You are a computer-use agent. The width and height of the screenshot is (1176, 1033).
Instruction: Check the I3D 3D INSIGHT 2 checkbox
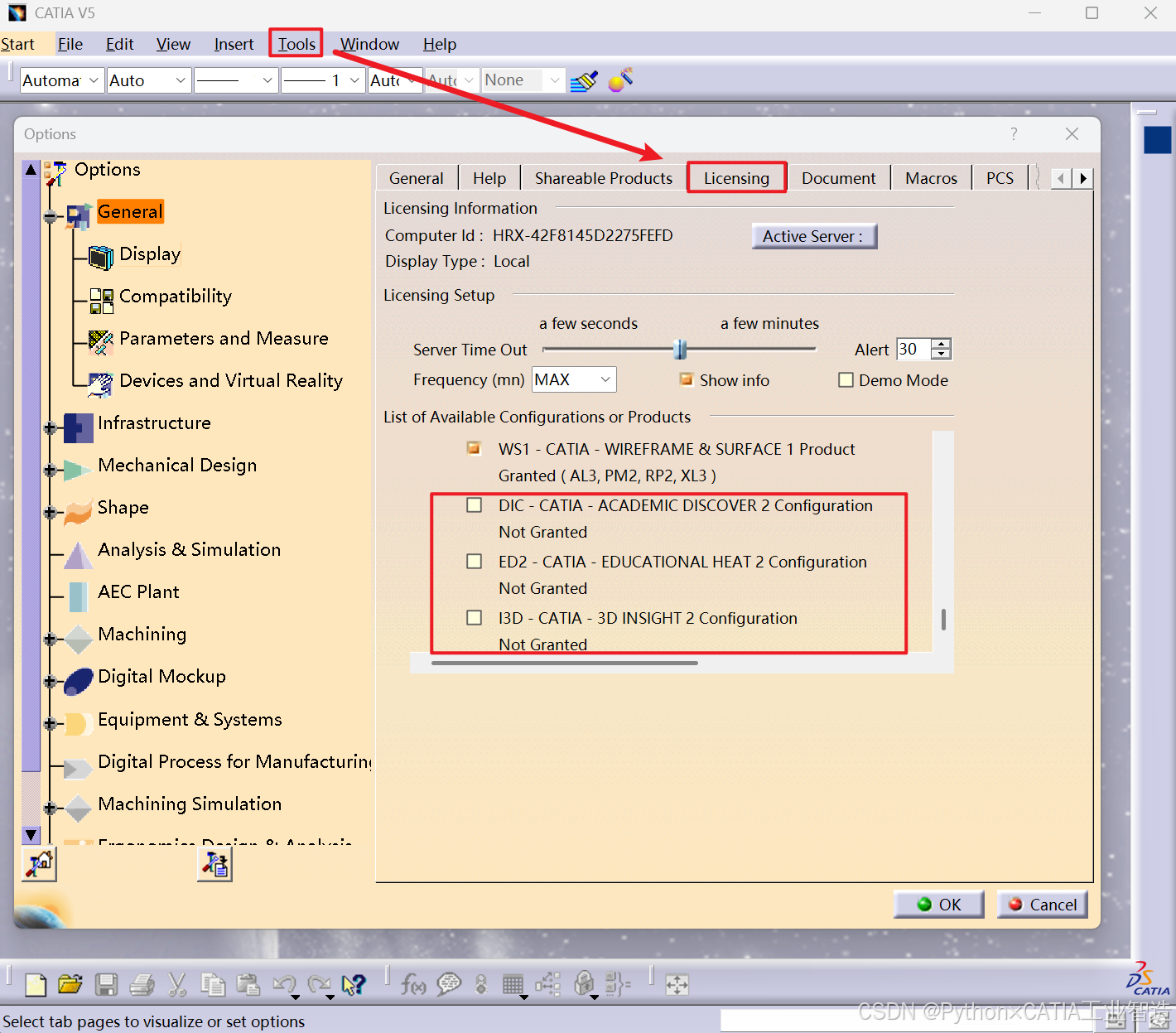(474, 617)
